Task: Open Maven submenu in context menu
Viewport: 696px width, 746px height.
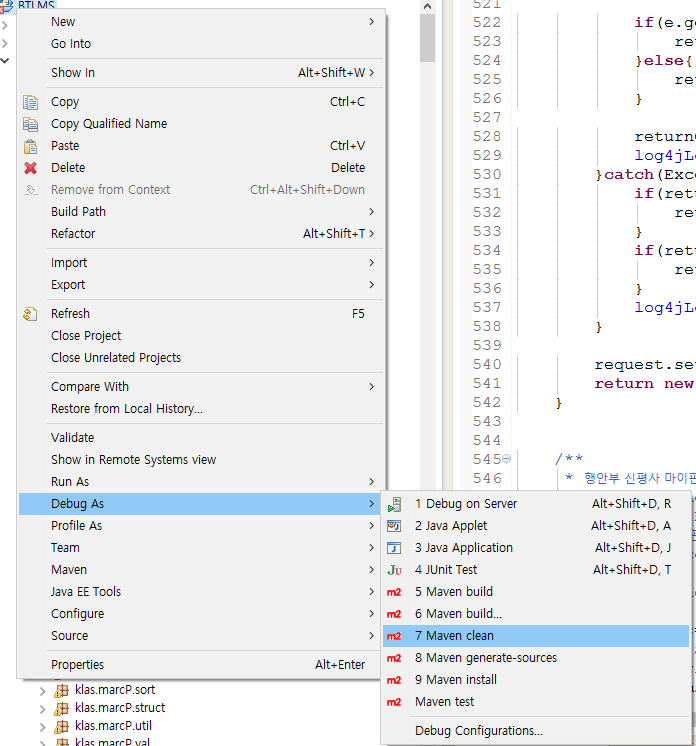Action: (x=201, y=569)
